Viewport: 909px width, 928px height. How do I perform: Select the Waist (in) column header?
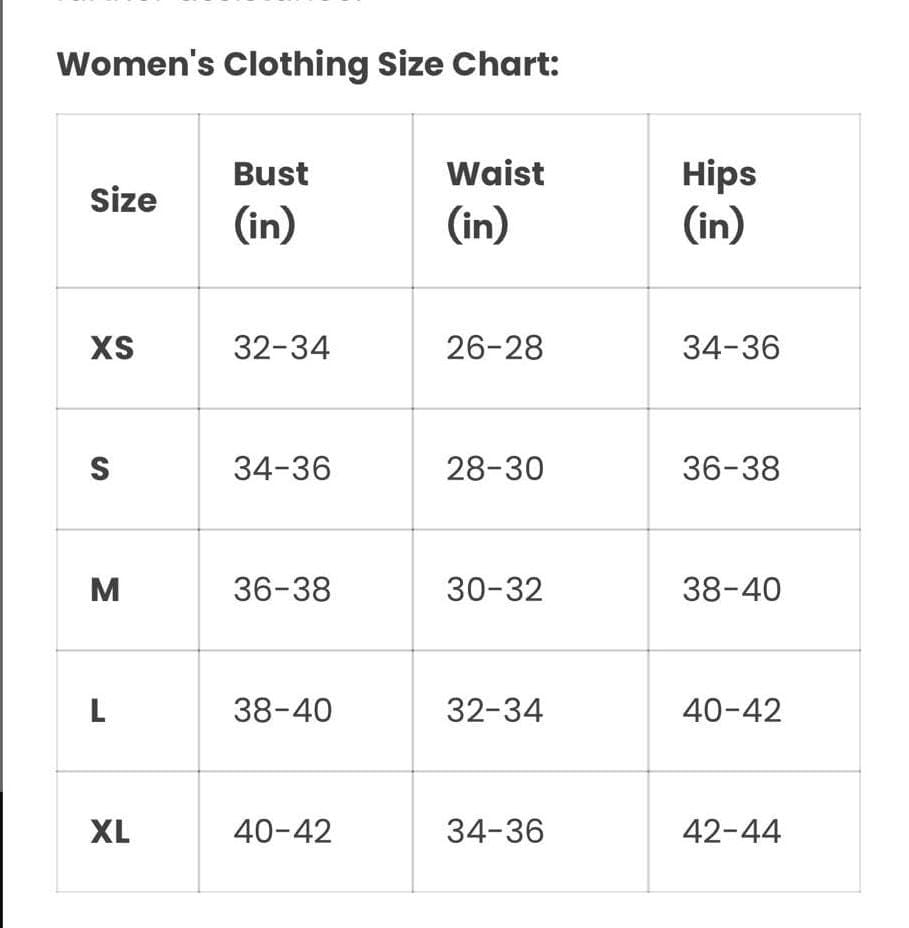click(495, 200)
